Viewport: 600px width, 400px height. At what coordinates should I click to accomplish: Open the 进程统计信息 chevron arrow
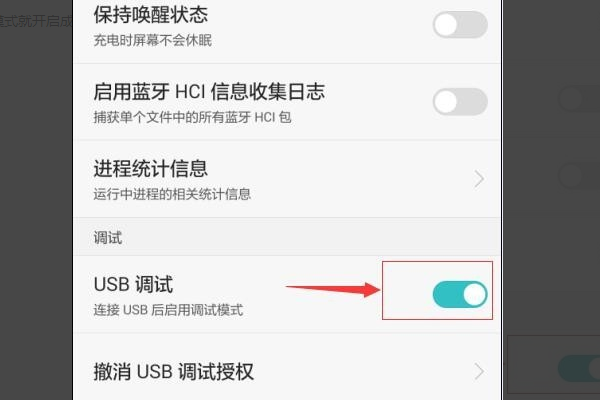click(x=479, y=179)
